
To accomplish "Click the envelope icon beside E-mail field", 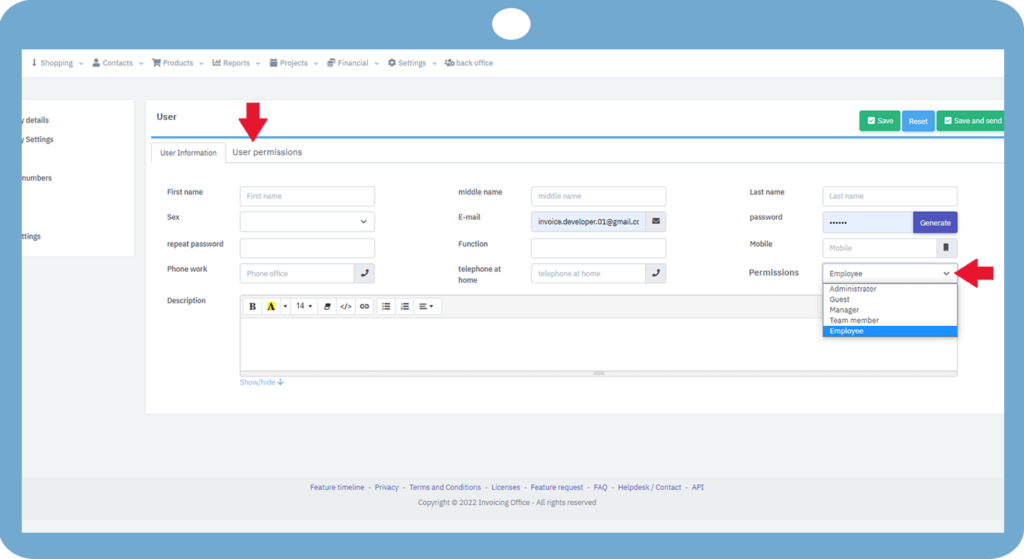I will click(x=656, y=221).
